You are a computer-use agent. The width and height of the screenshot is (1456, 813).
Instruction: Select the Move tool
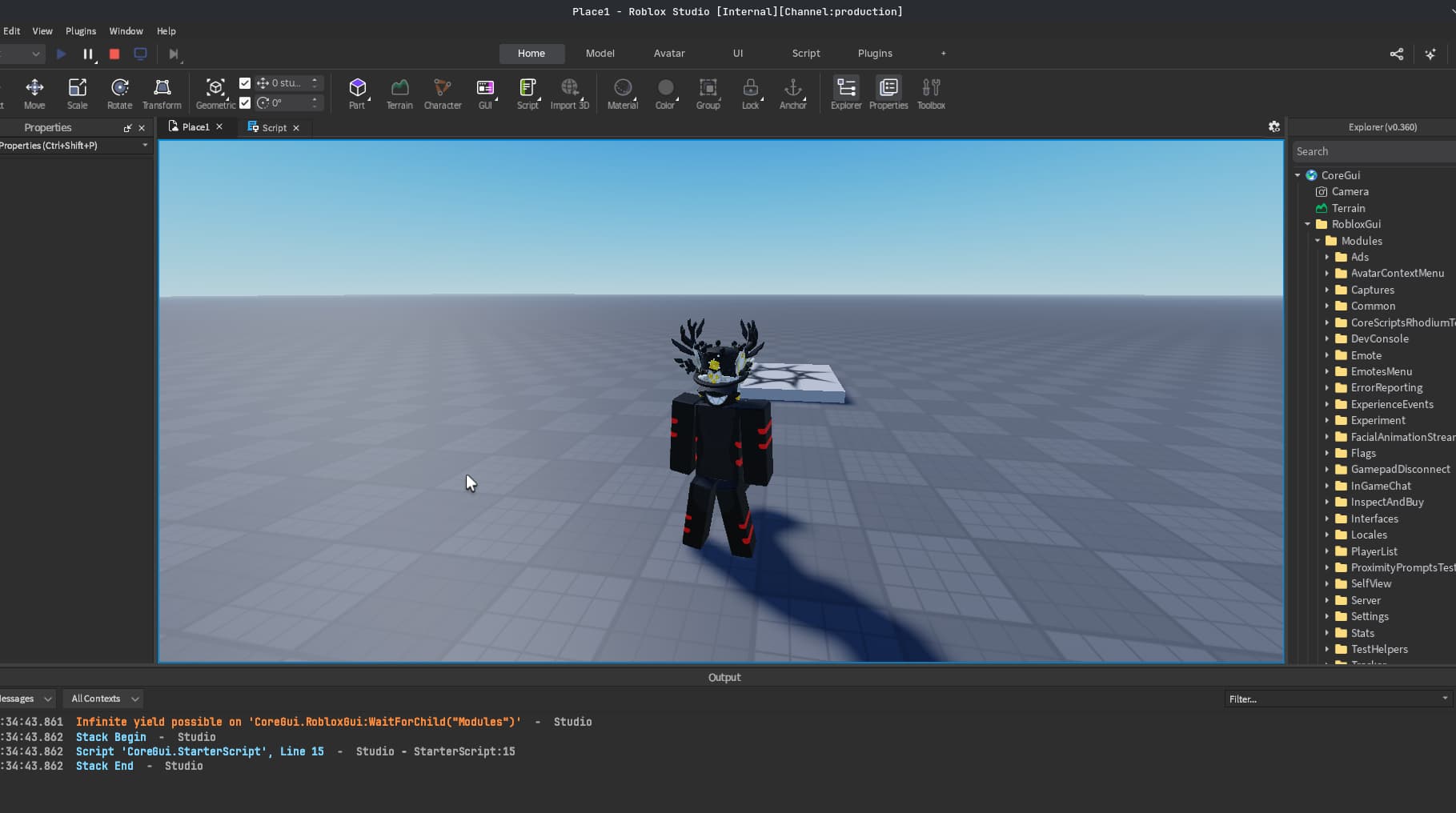(34, 93)
